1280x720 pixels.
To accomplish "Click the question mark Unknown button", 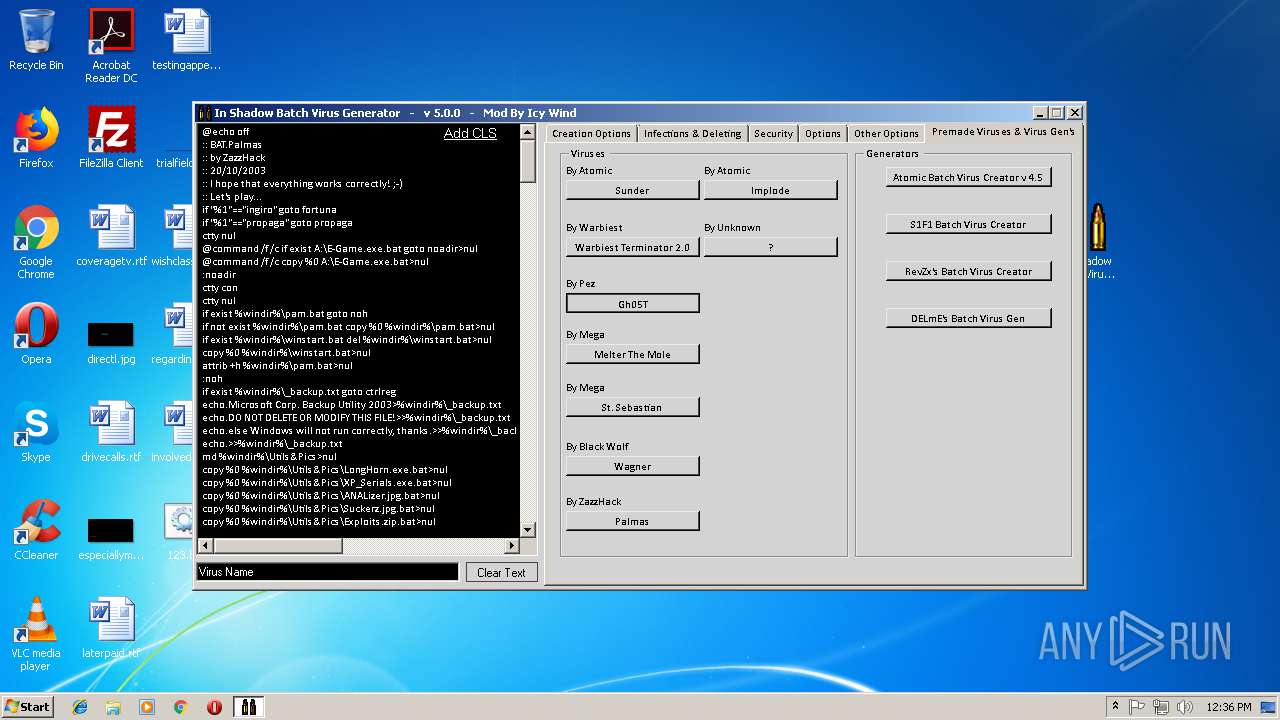I will coord(770,247).
